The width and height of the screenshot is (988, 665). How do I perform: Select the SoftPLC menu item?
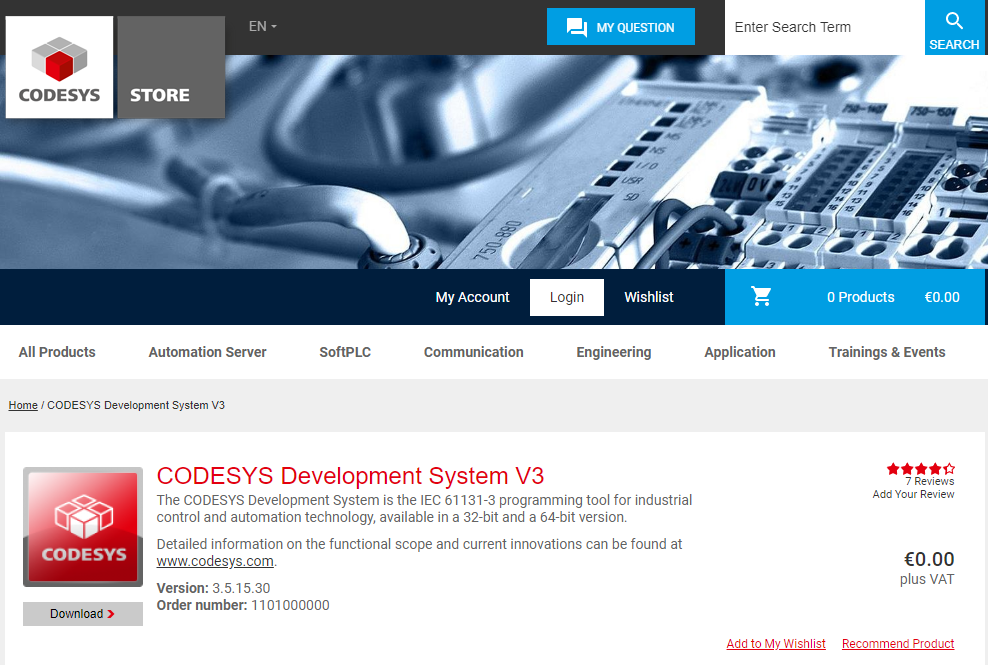(x=345, y=352)
